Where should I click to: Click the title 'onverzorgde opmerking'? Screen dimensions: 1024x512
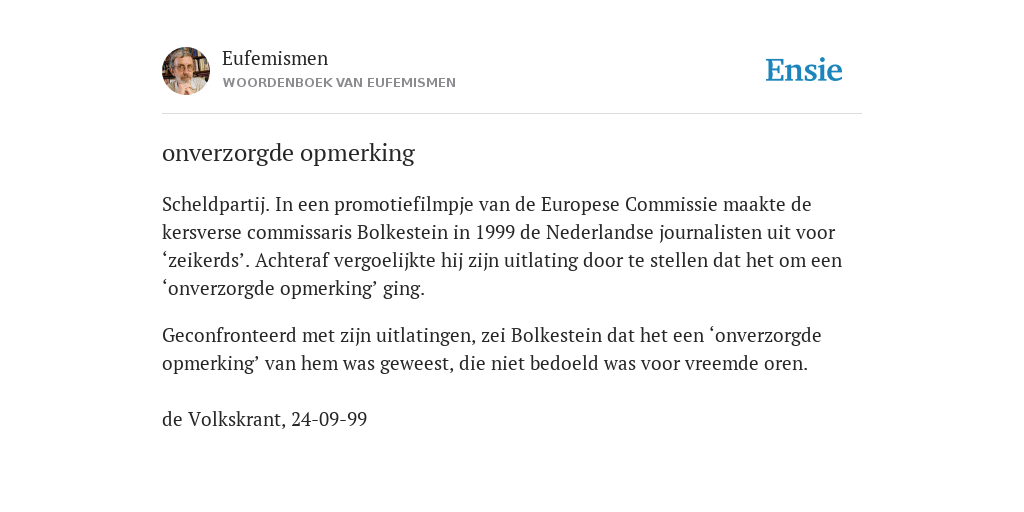pos(288,154)
